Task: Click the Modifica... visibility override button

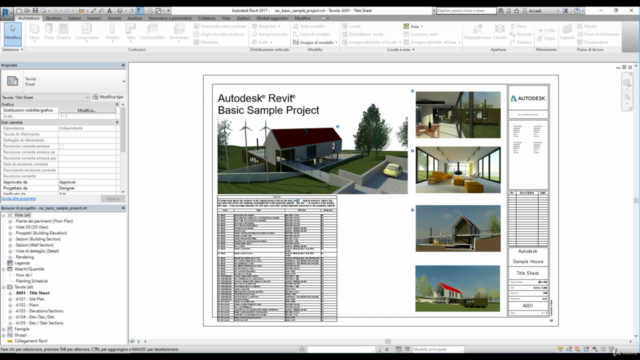Action: coord(87,110)
